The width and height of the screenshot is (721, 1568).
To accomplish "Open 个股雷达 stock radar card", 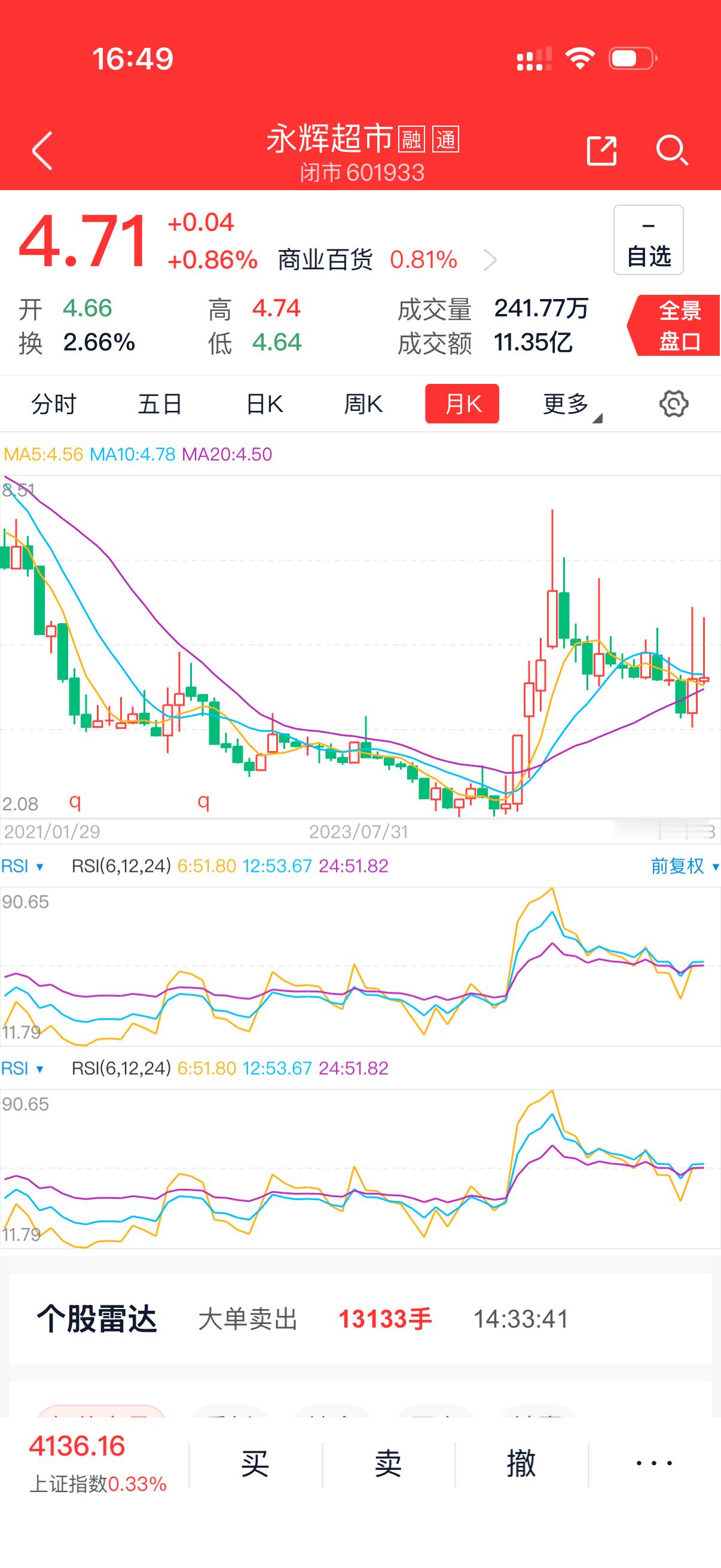I will point(360,1319).
